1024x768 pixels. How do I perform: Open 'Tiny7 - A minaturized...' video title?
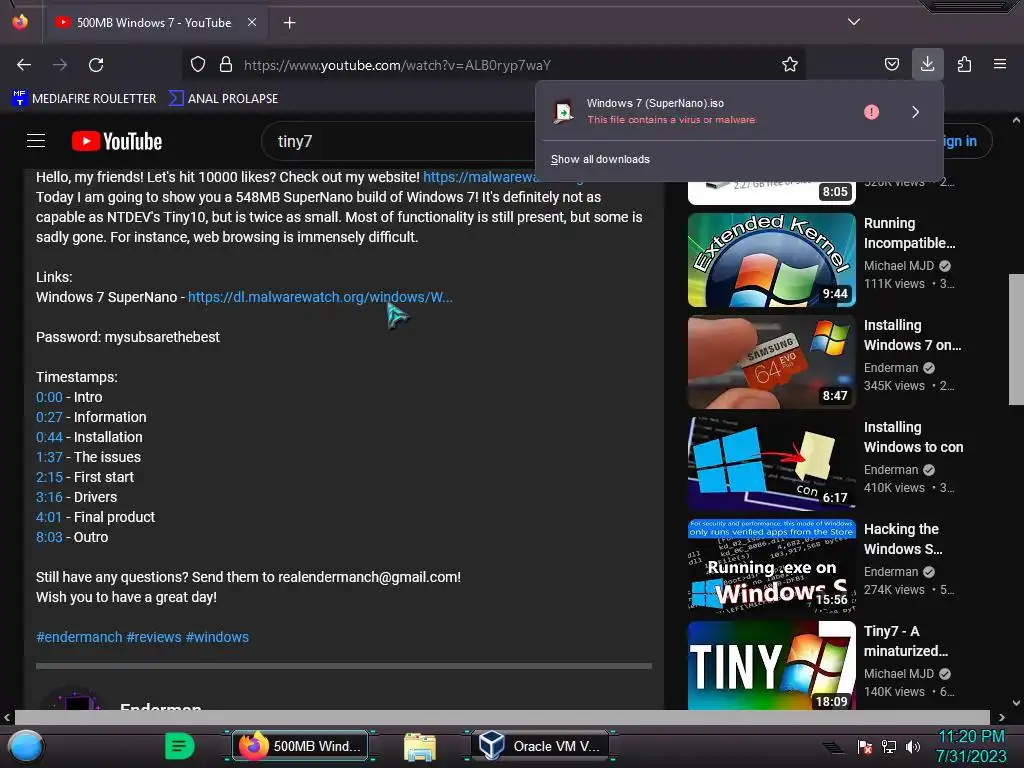click(x=906, y=641)
